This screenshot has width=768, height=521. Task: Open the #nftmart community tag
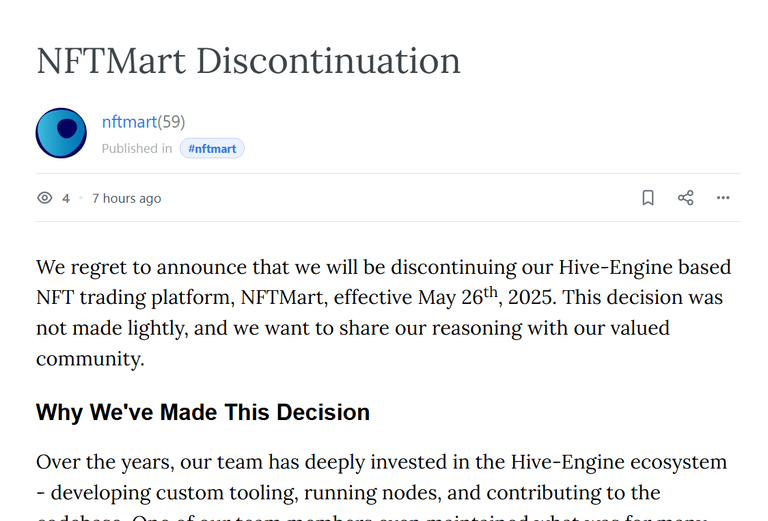[x=212, y=148]
